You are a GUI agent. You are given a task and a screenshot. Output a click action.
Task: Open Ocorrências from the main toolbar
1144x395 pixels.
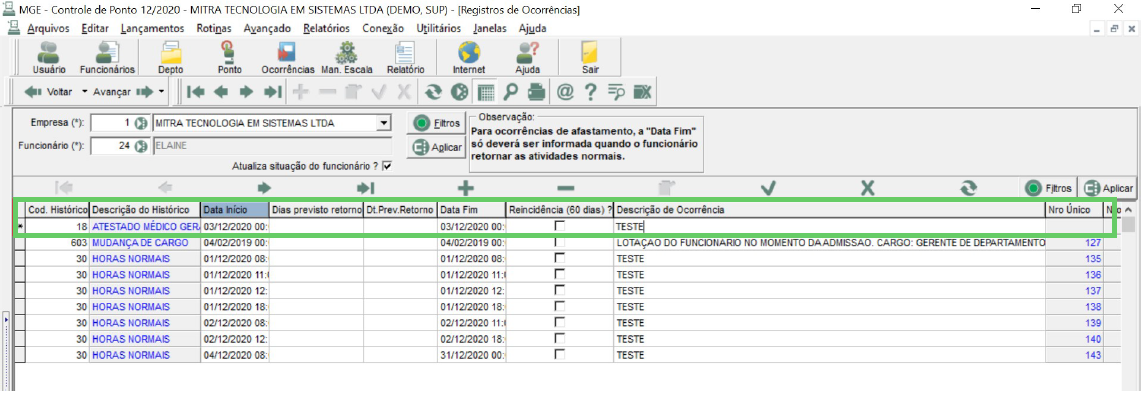coord(287,58)
